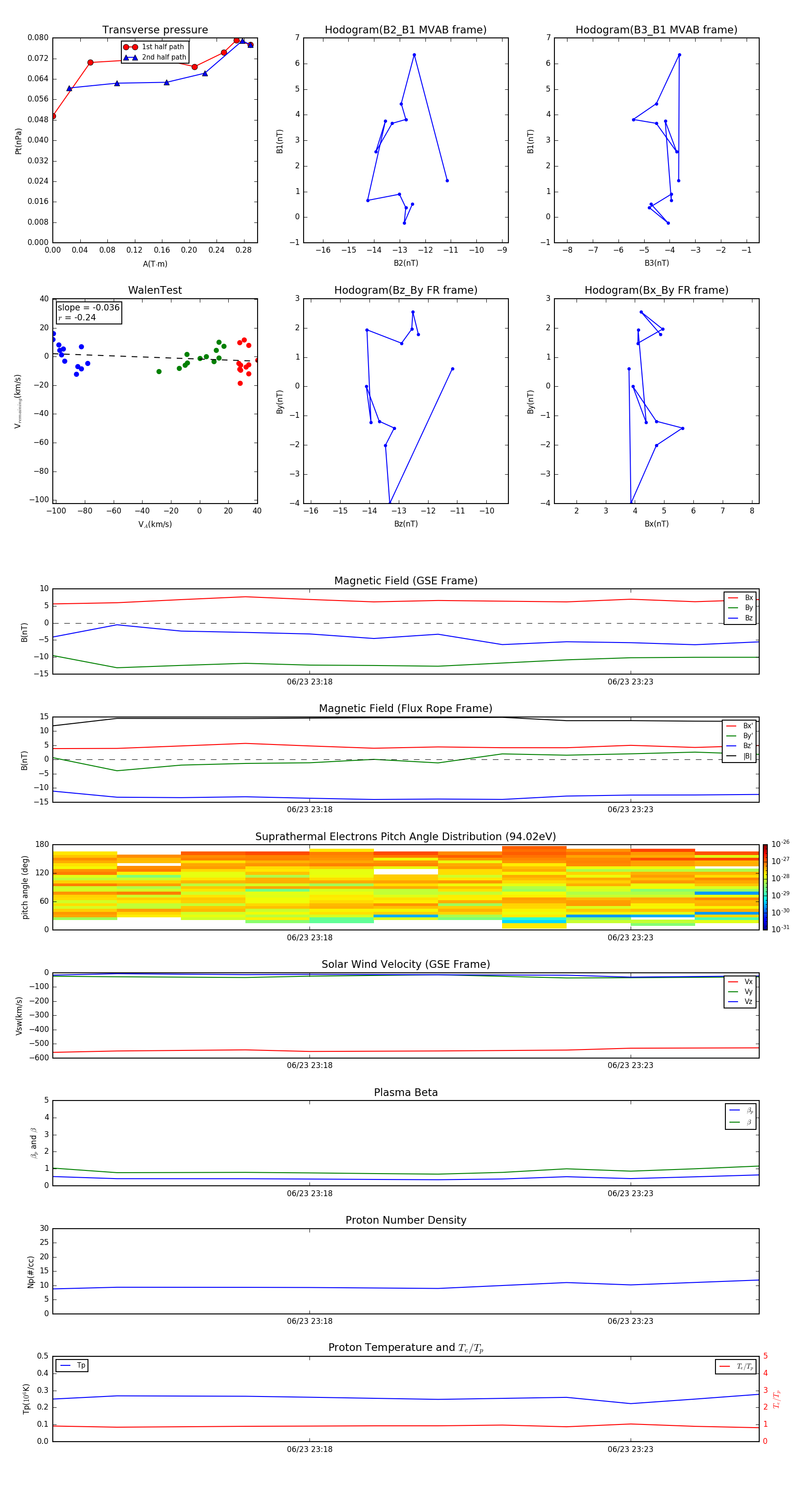Select 'Vx' in the velocity legend

click(740, 981)
